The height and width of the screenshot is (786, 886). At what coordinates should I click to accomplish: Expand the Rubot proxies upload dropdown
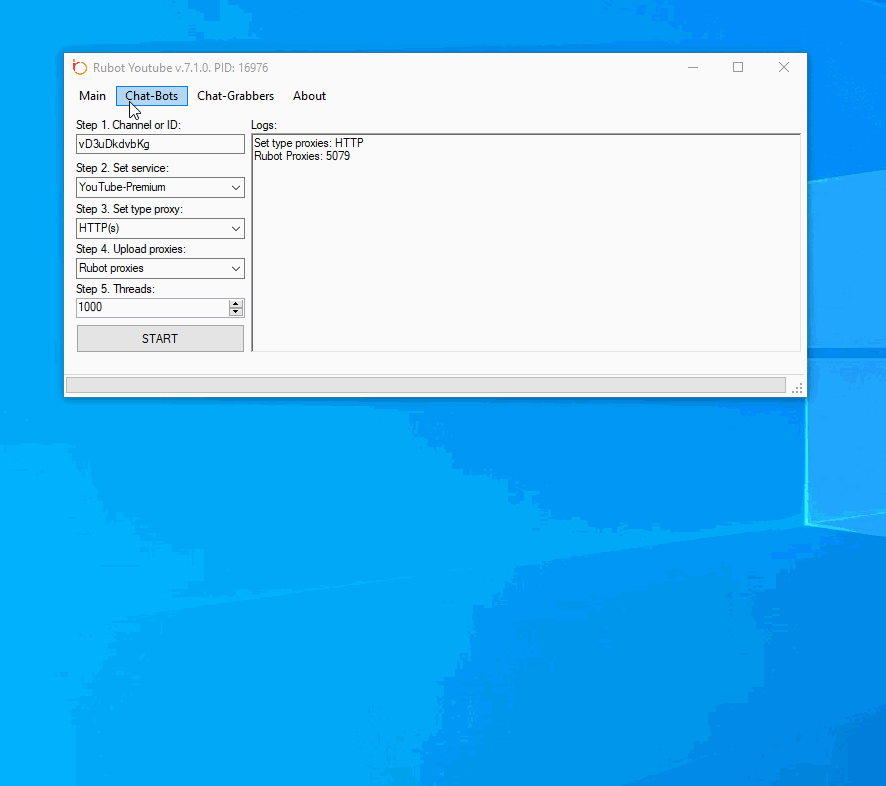tap(160, 268)
